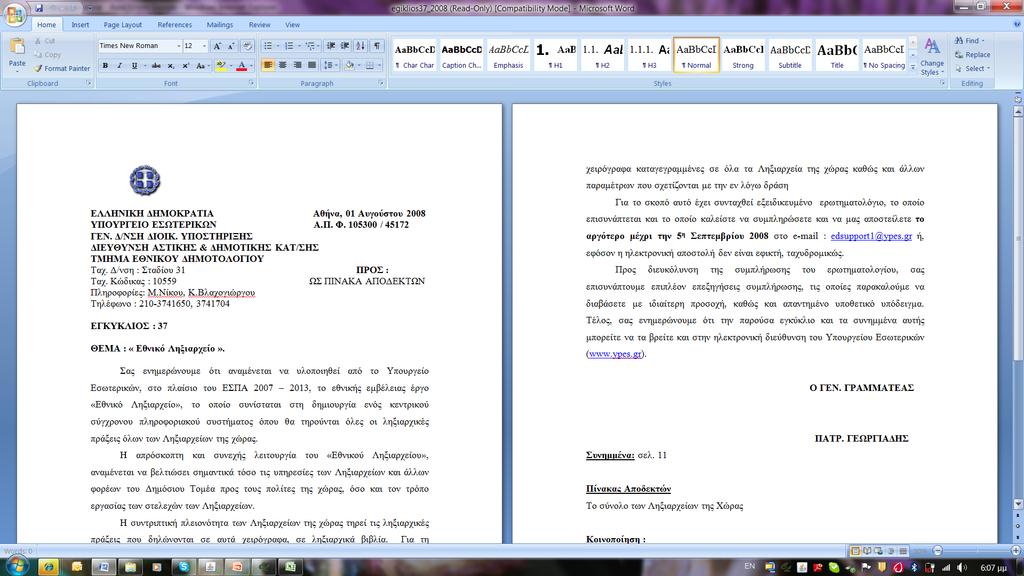Apply the red font color
Viewport: 1024px width, 576px height.
[242, 65]
